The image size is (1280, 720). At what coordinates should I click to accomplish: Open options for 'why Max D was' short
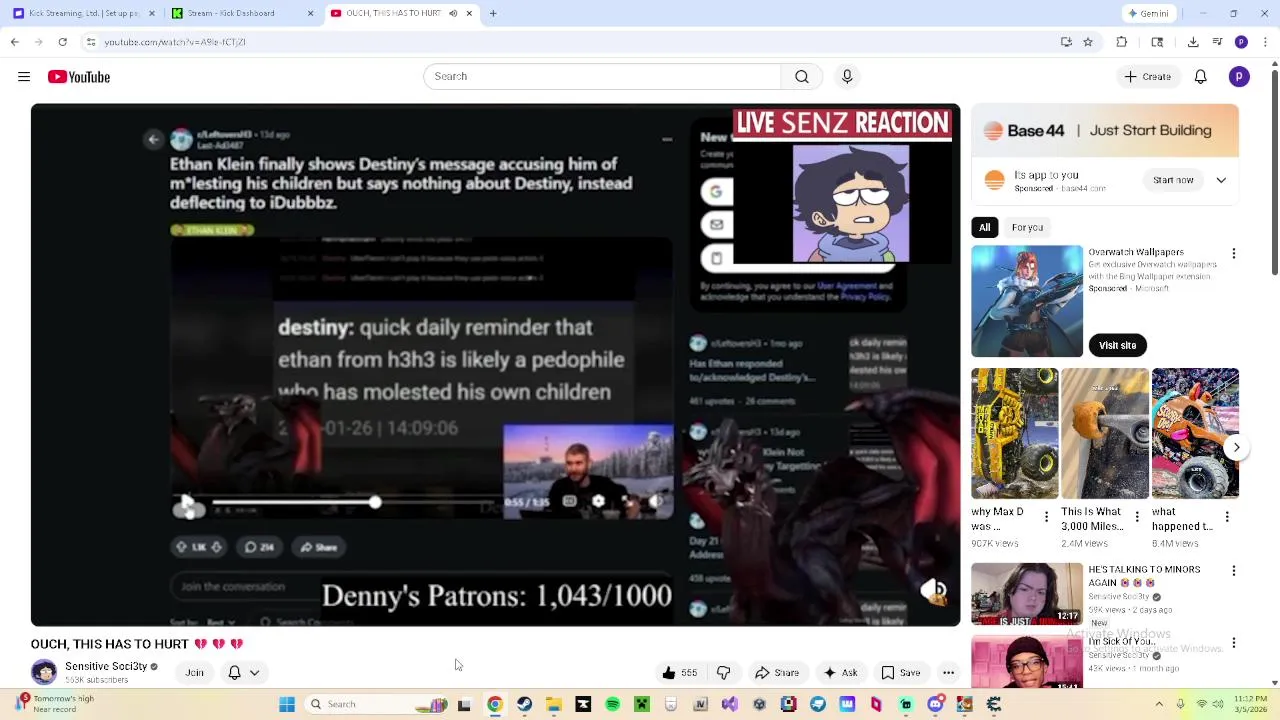[x=1047, y=517]
